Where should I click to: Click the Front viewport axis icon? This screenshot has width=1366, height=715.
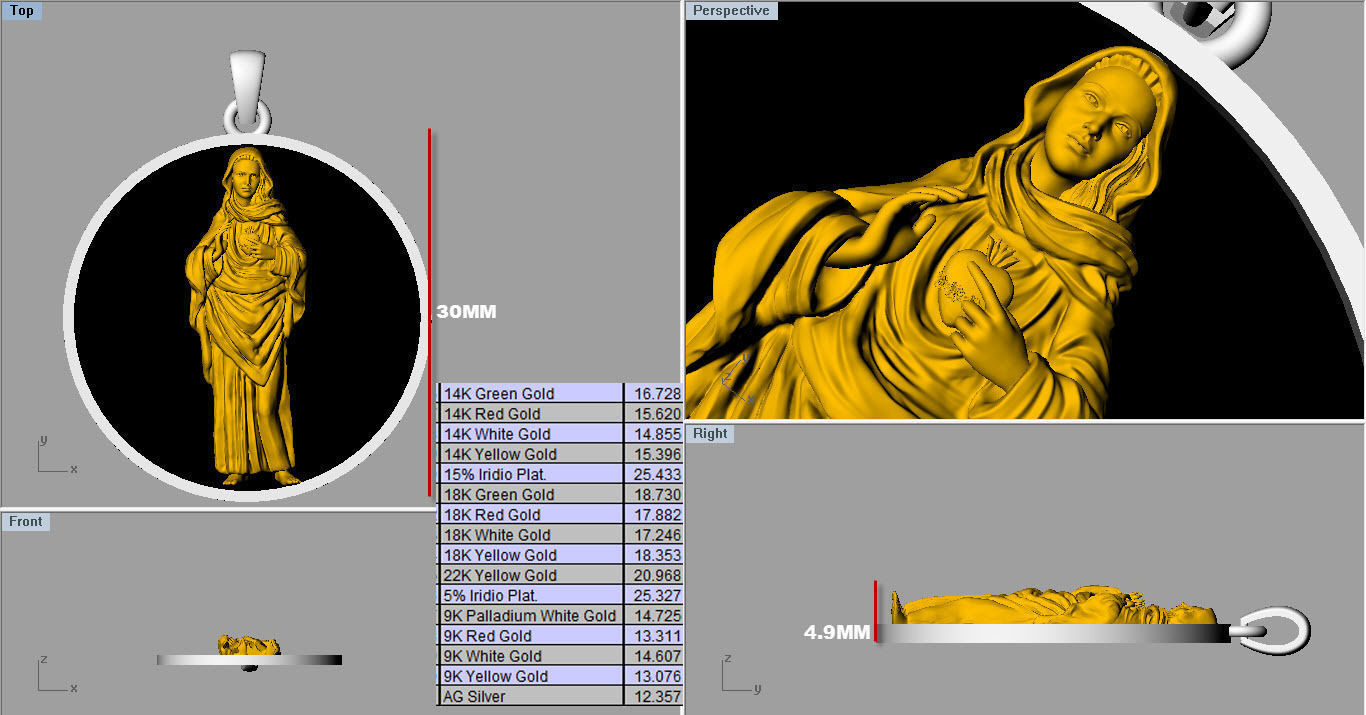(56, 675)
